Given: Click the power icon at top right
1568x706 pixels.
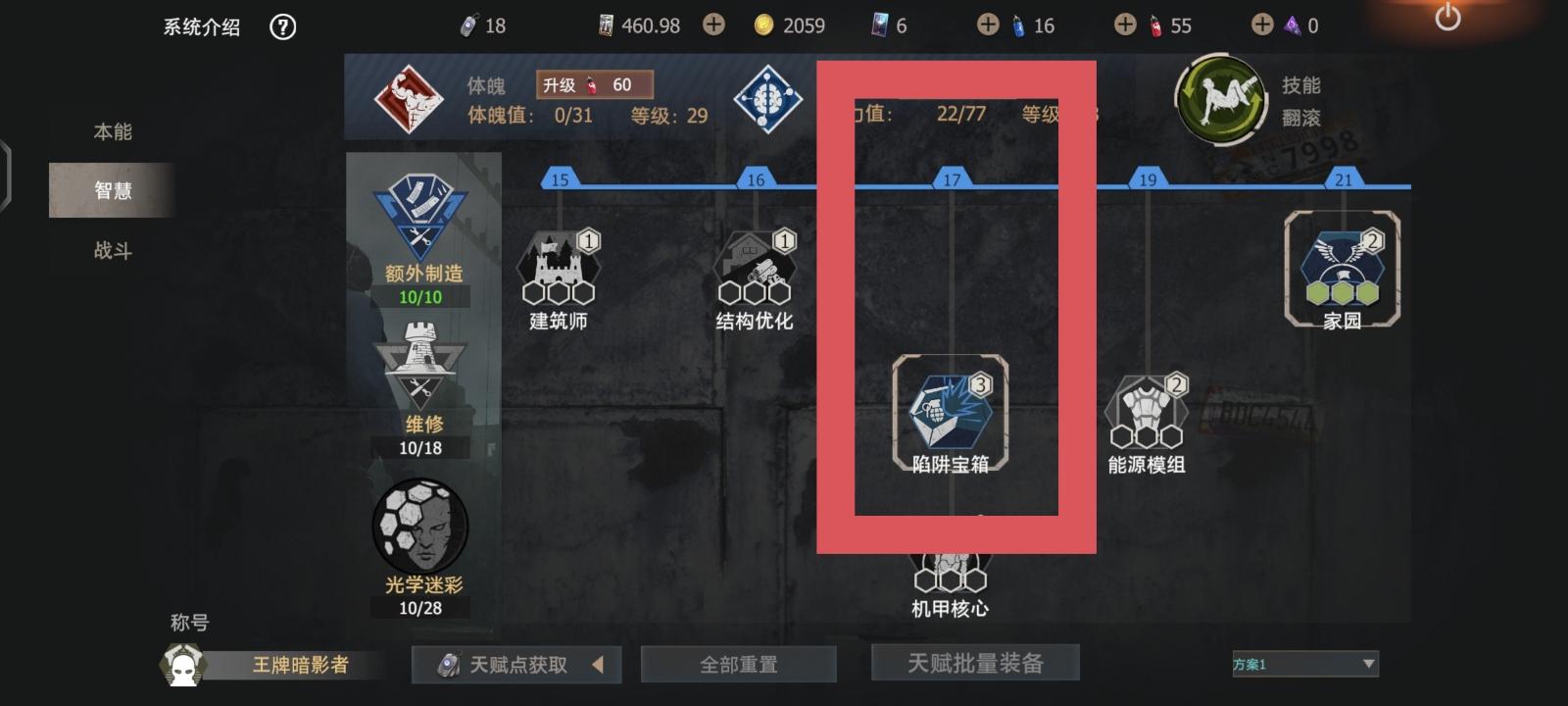Looking at the screenshot, I should click(x=1447, y=17).
